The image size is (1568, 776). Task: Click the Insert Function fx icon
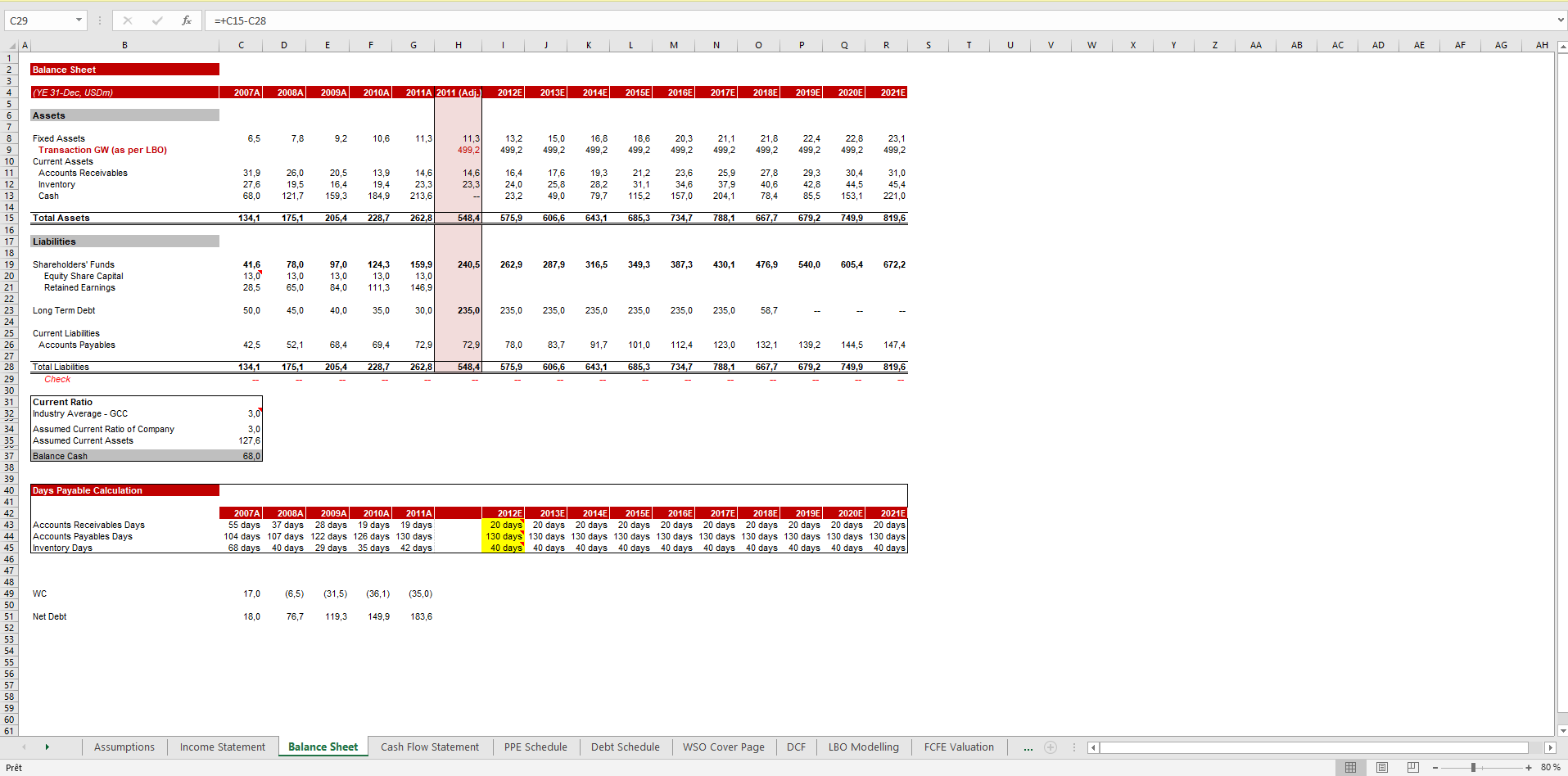(x=187, y=20)
